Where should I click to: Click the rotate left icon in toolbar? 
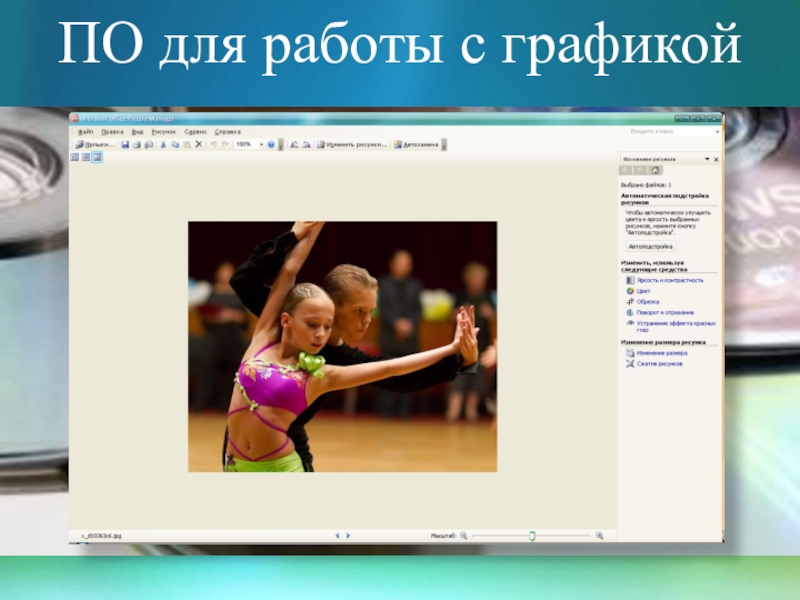(x=294, y=144)
